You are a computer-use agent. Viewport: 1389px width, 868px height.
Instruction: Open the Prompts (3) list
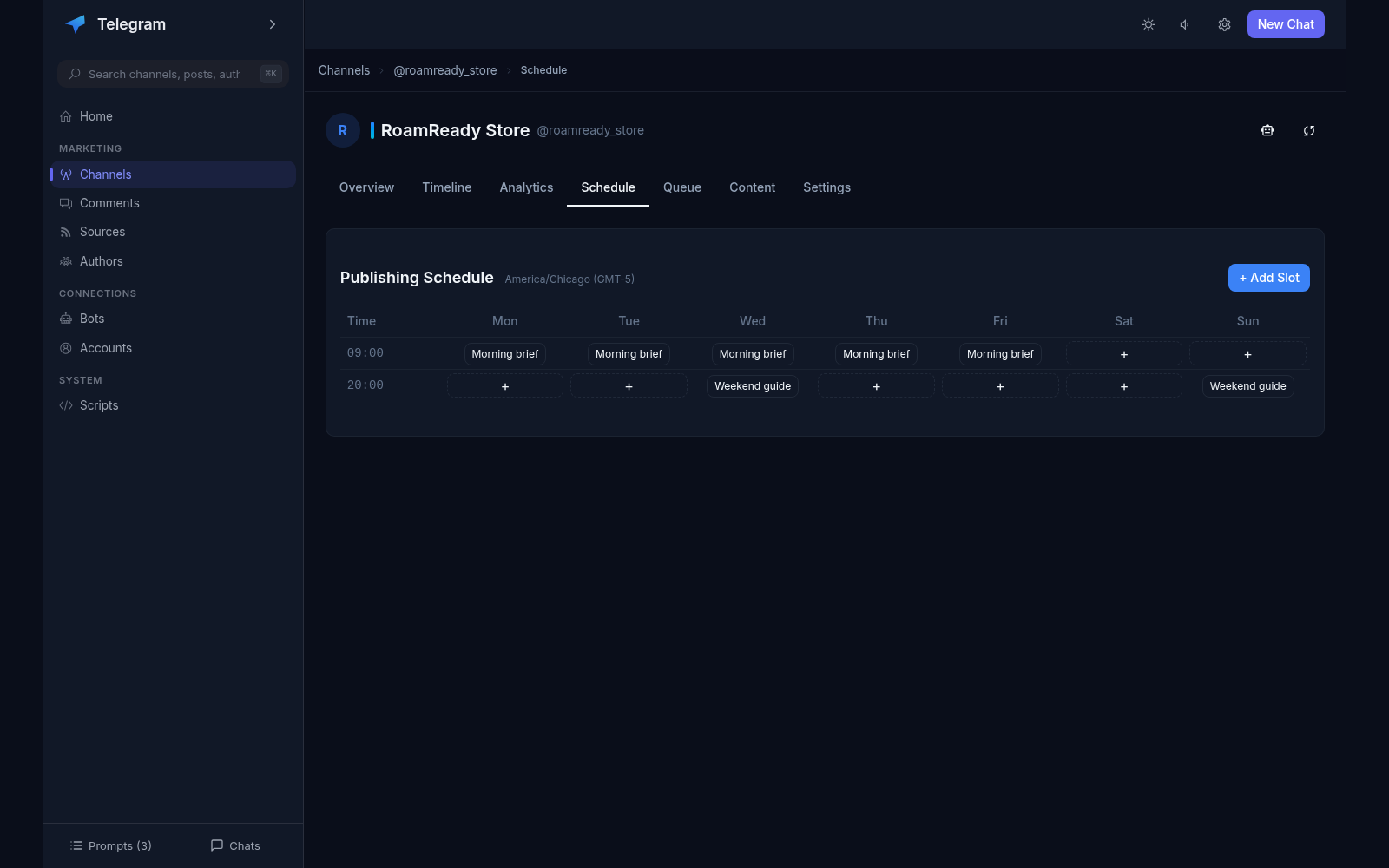click(110, 845)
